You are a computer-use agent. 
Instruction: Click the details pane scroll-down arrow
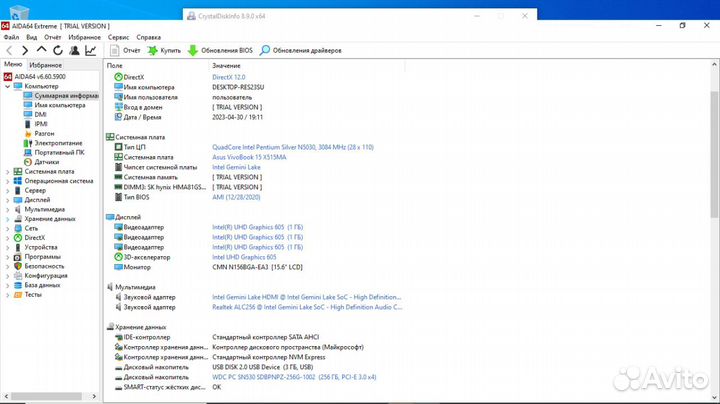[714, 397]
